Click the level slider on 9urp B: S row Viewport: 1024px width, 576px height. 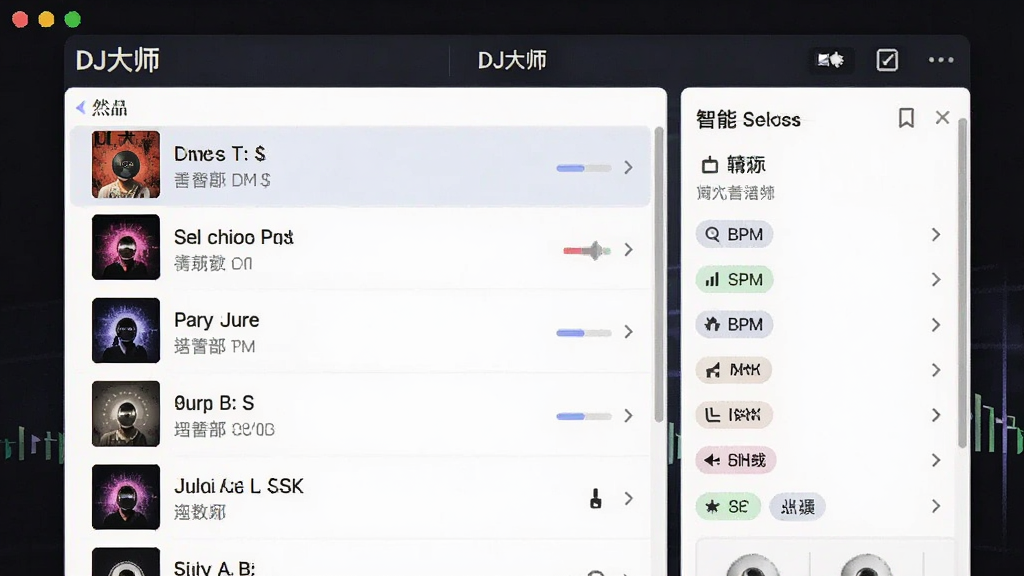coord(584,416)
